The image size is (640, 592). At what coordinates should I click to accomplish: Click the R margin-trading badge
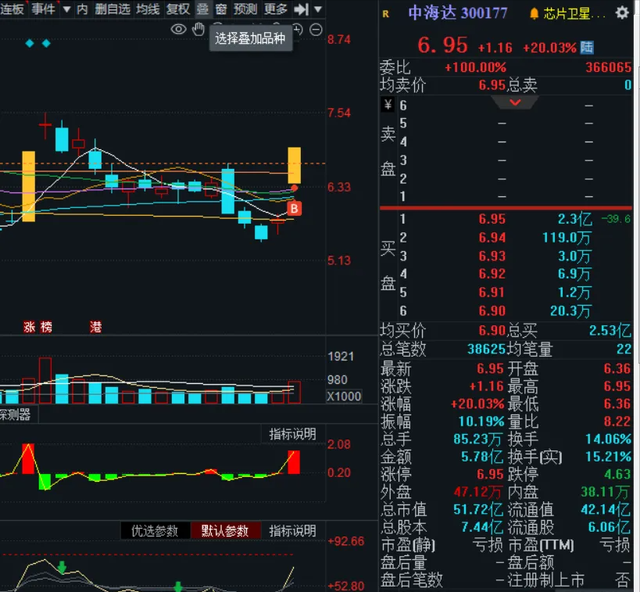tap(386, 14)
